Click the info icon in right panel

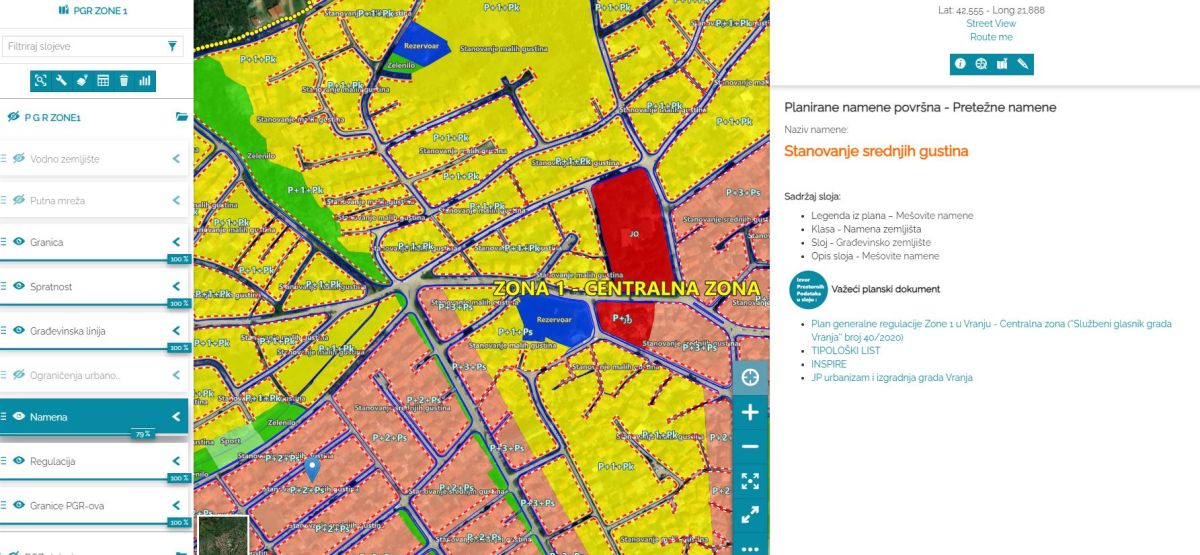960,64
